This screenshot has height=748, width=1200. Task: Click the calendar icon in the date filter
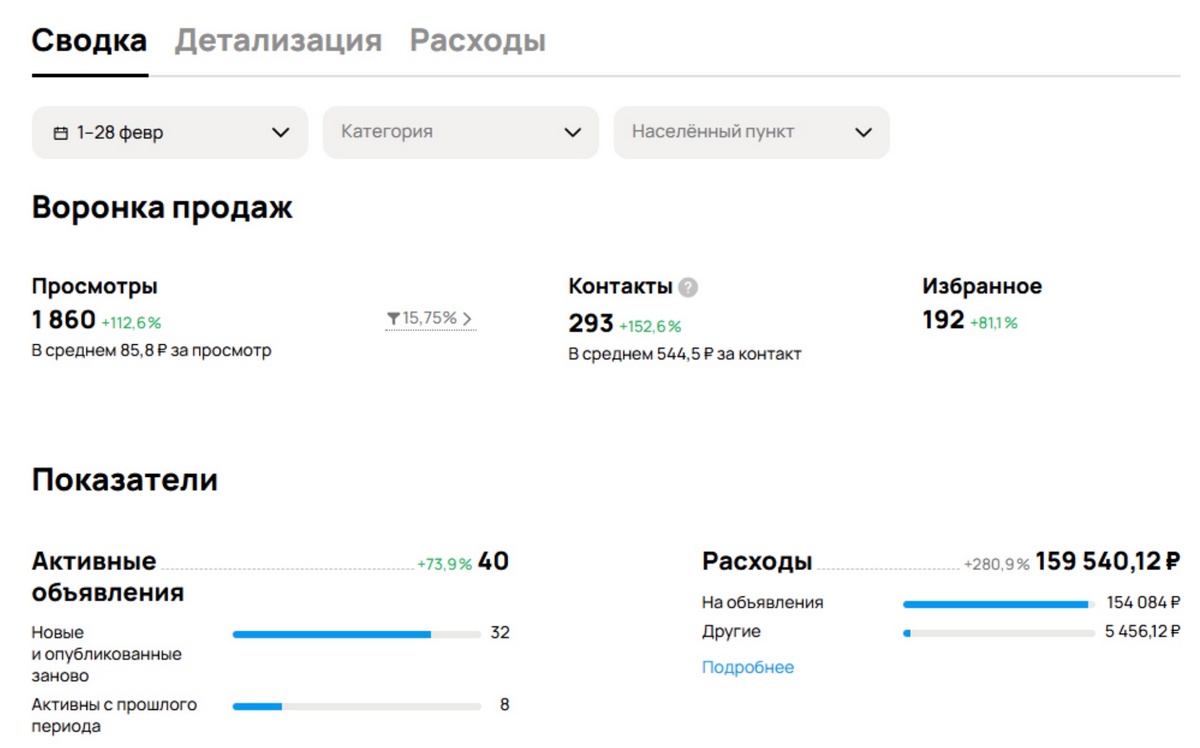pyautogui.click(x=60, y=133)
